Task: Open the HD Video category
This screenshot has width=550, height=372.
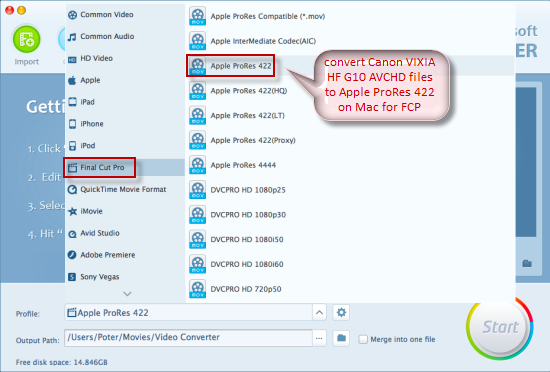Action: [x=125, y=59]
